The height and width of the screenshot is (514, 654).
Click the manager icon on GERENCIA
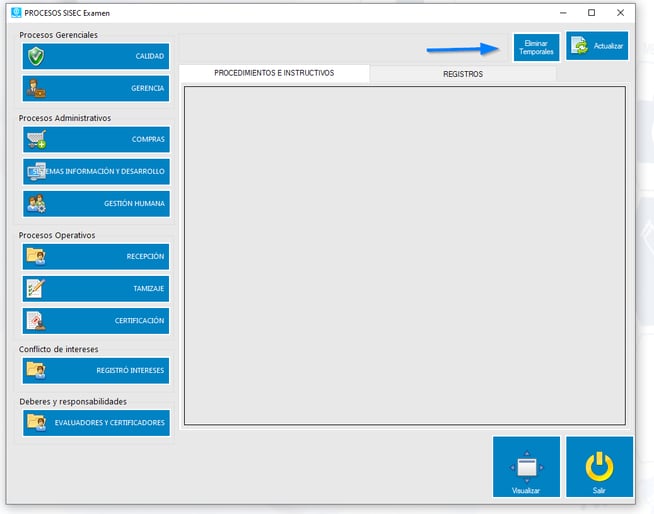(x=37, y=89)
